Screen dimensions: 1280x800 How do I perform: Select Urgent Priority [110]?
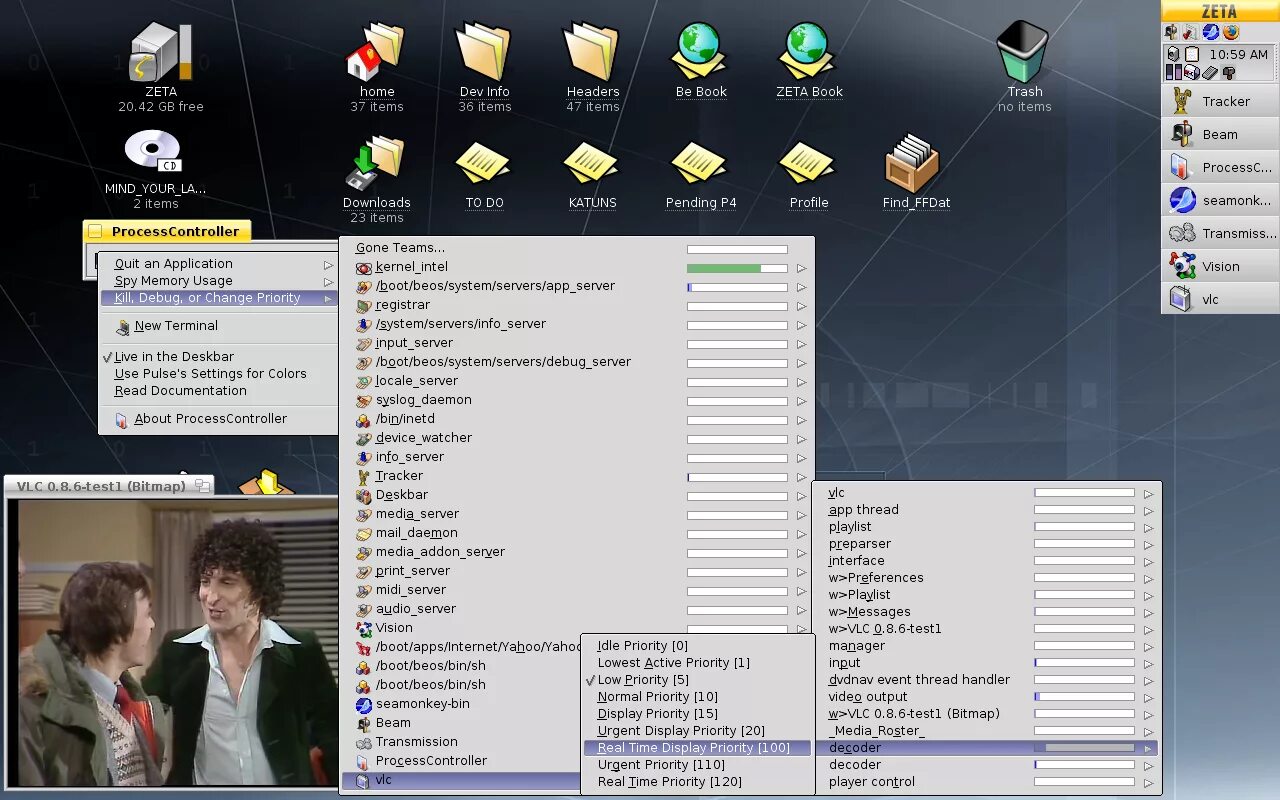pyautogui.click(x=697, y=764)
